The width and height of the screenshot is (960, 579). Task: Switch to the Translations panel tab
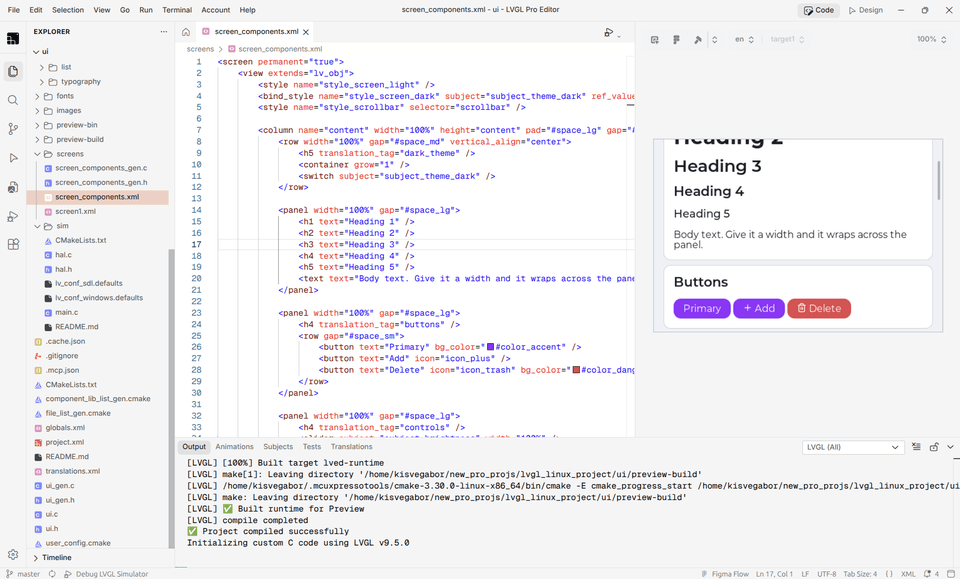[x=351, y=447]
